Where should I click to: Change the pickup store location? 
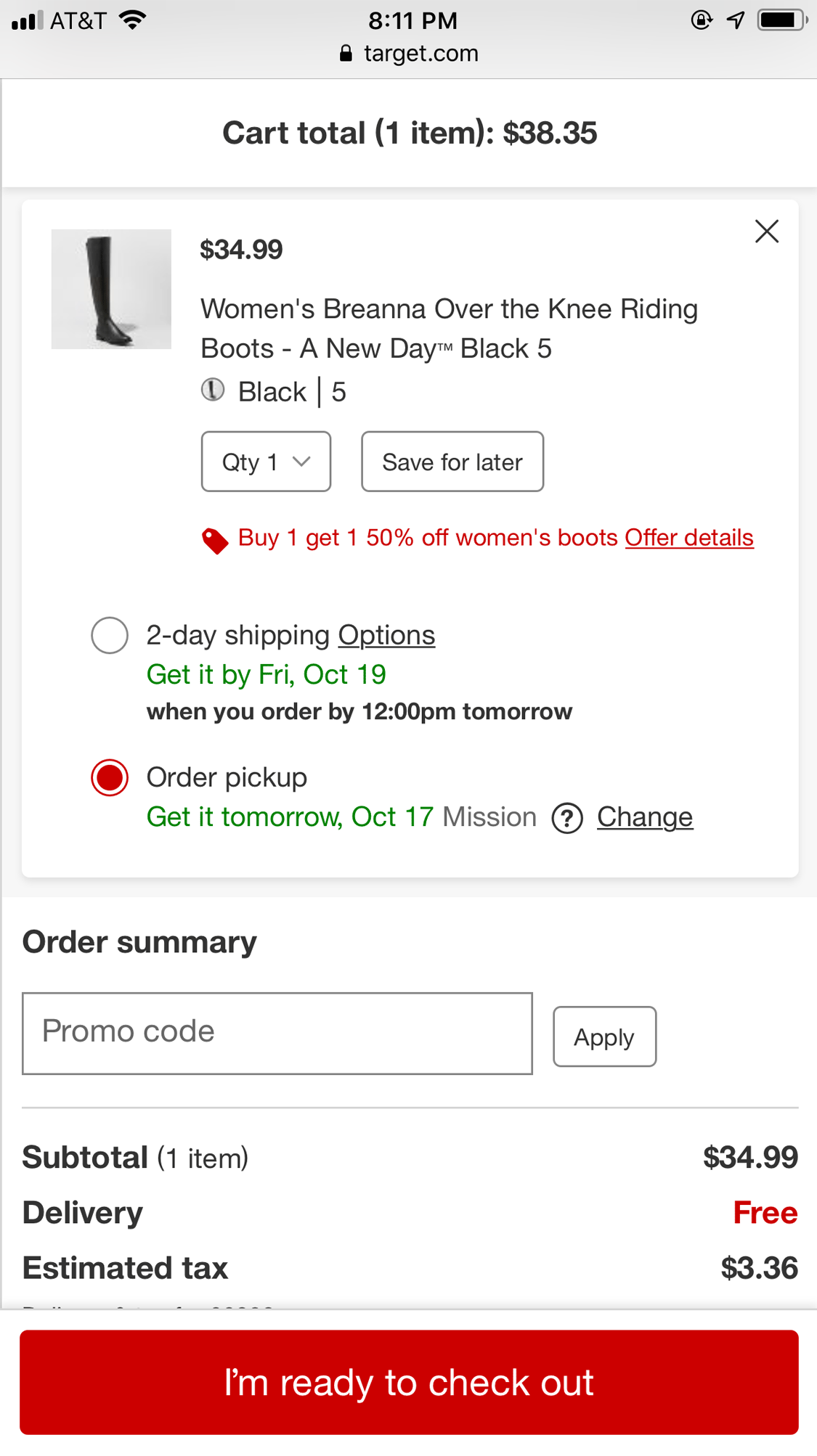(645, 817)
